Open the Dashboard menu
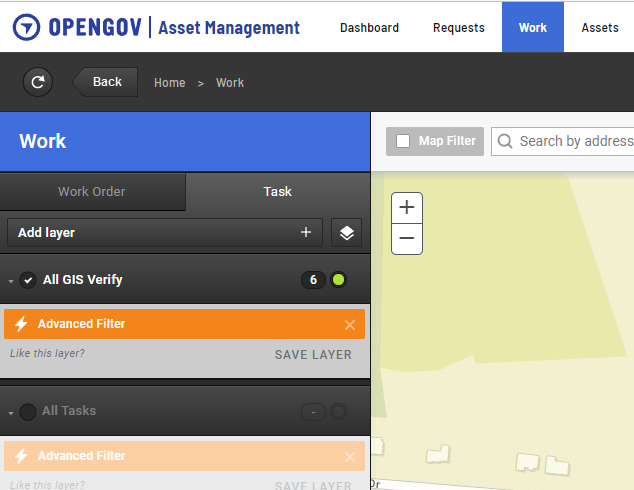This screenshot has height=490, width=634. click(369, 27)
